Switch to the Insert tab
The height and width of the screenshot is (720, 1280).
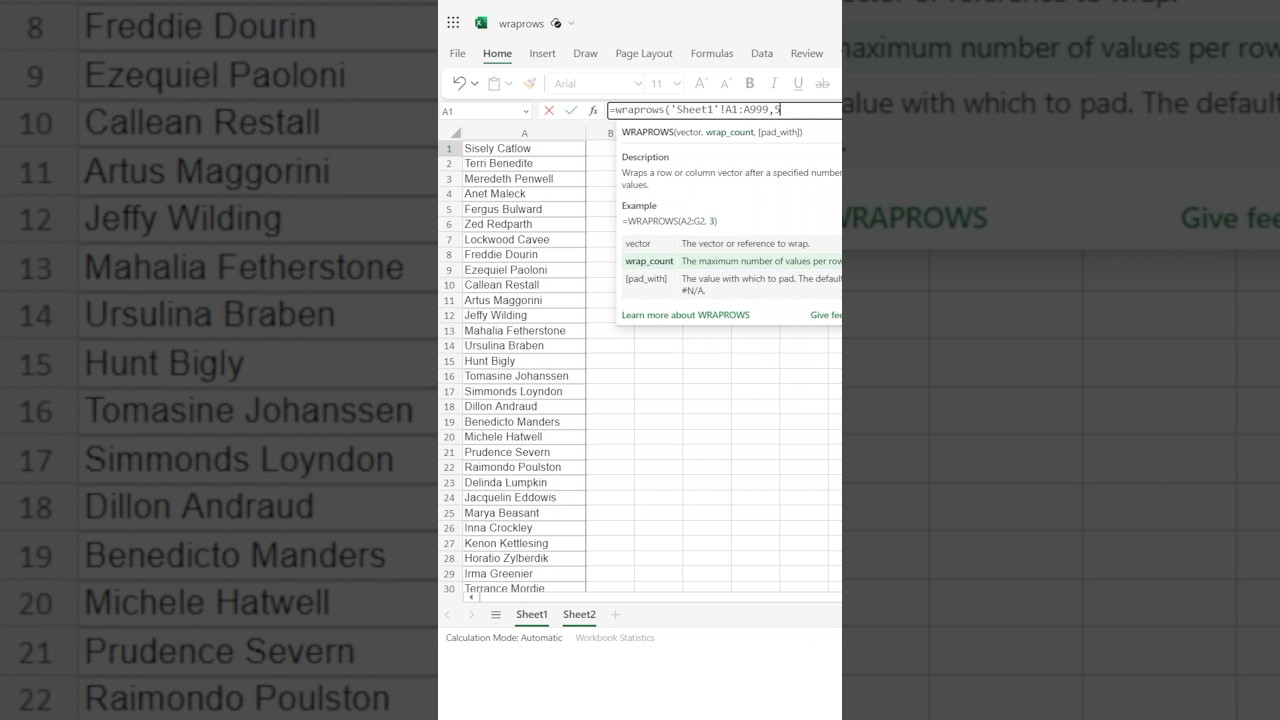[542, 53]
